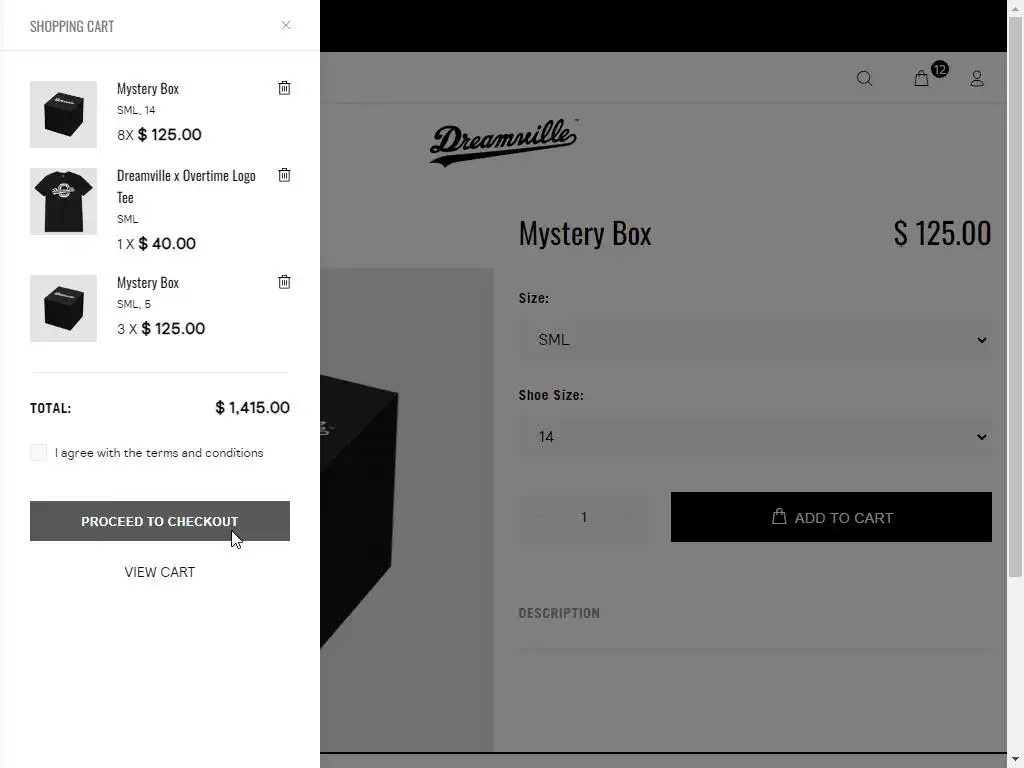Open the user account icon

point(977,78)
